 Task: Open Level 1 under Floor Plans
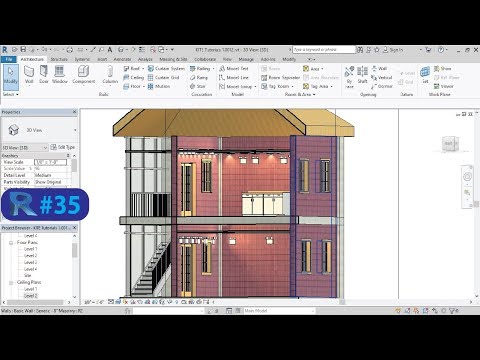tap(30, 249)
